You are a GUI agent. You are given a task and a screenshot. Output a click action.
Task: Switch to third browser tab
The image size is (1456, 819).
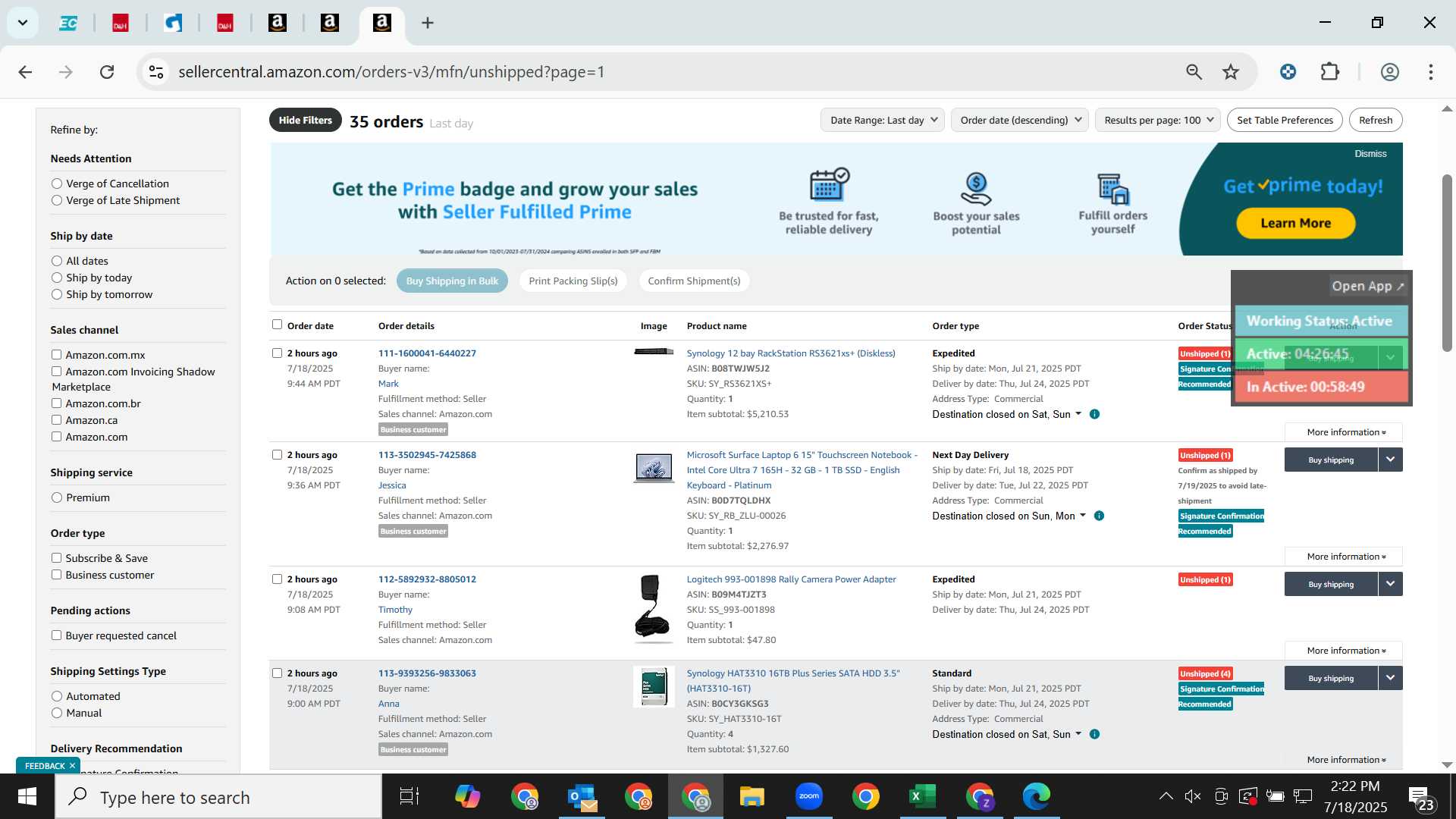pos(173,23)
